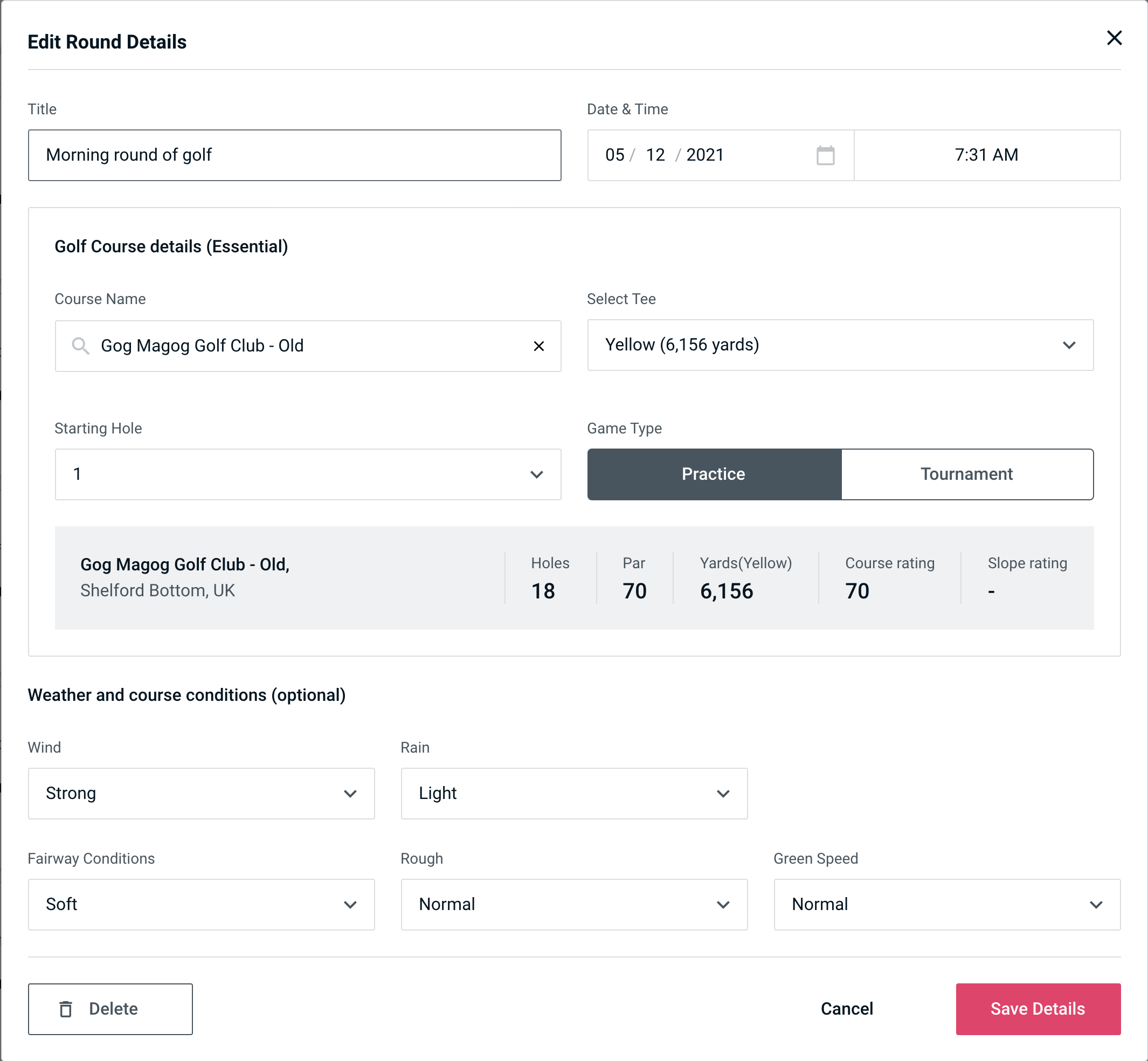The image size is (1148, 1061).
Task: Click the clear (X) icon in Course Name
Action: click(x=539, y=346)
